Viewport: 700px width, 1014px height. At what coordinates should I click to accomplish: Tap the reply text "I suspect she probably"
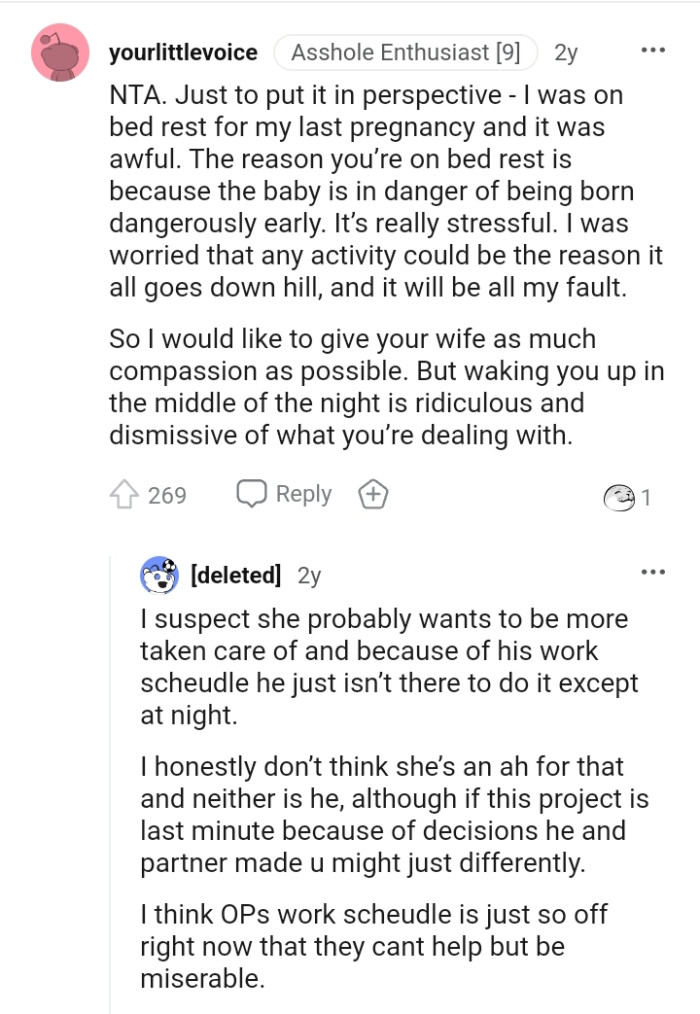tap(388, 667)
